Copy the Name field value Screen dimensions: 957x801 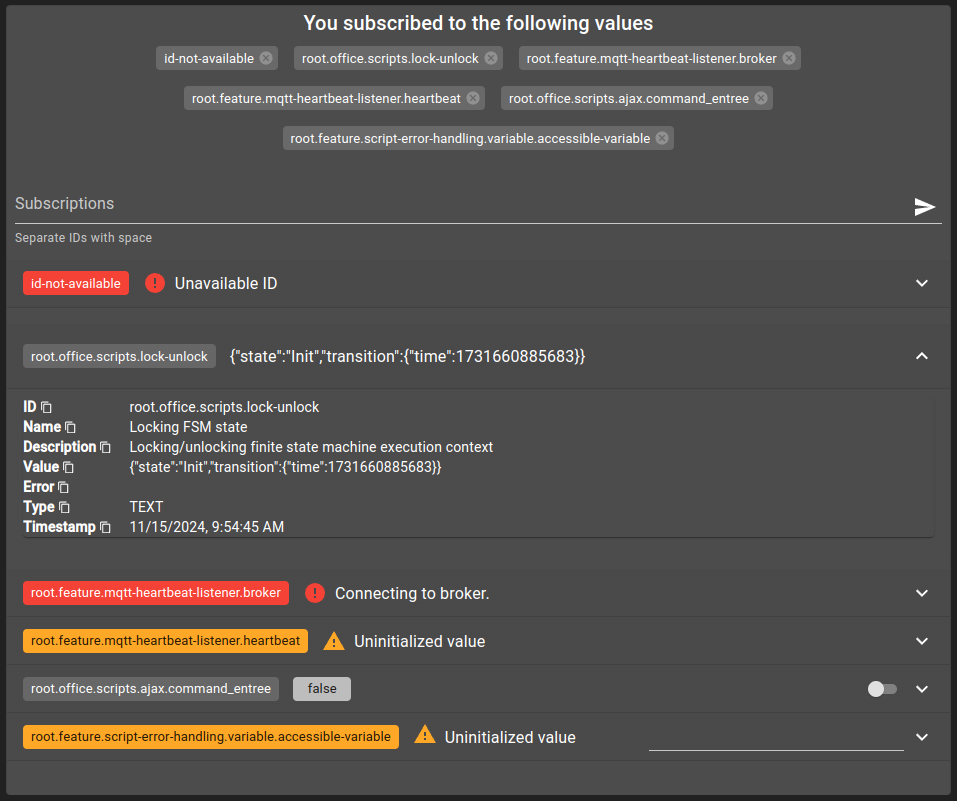[x=70, y=427]
